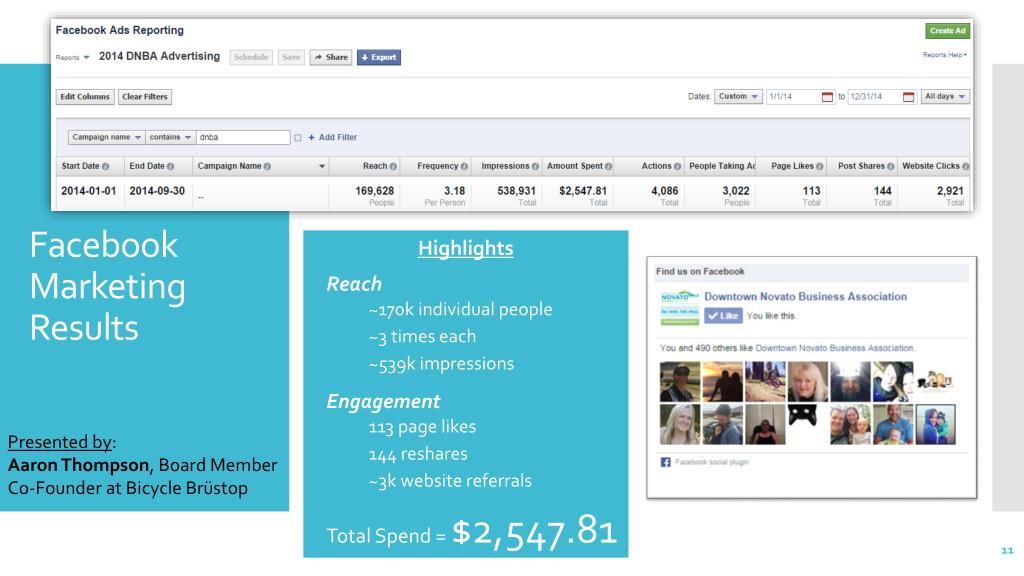This screenshot has width=1024, height=576.
Task: Open the All days dropdown
Action: [944, 97]
